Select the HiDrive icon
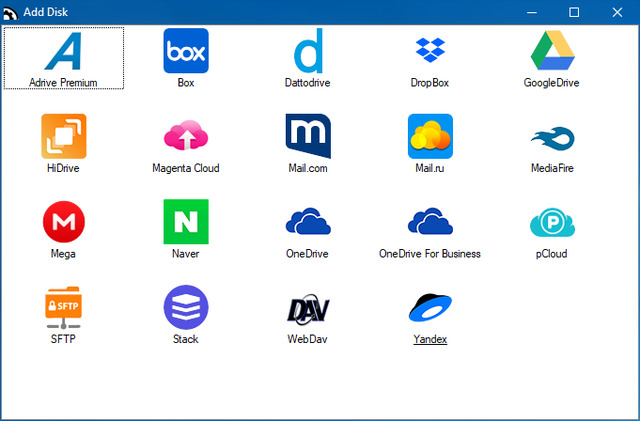 64,137
